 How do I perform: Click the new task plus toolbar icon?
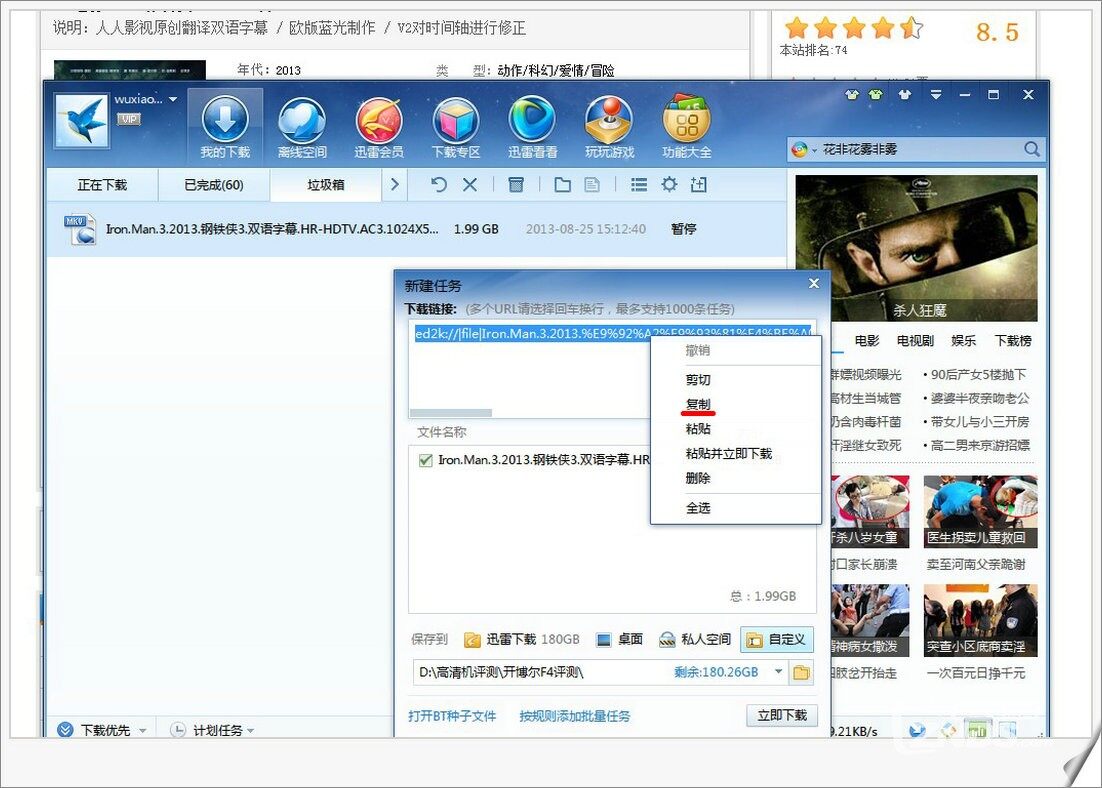point(699,185)
